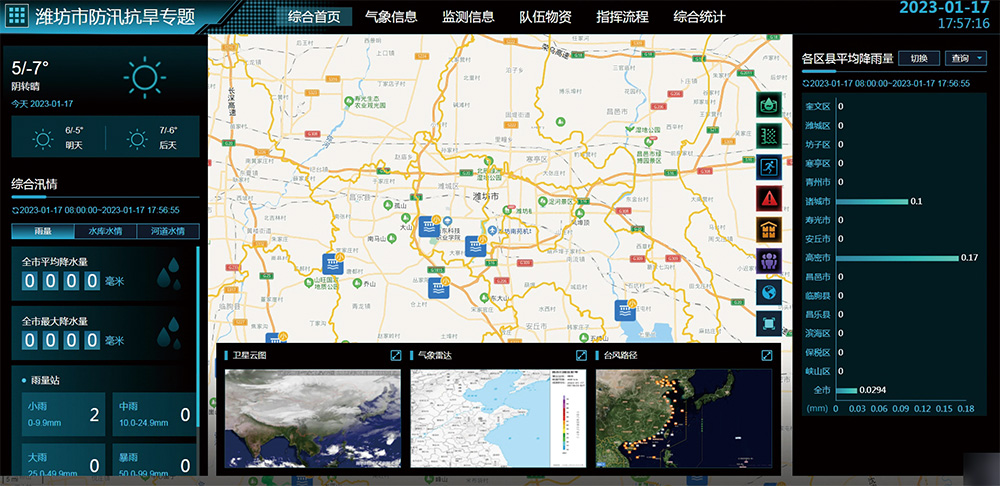This screenshot has width=1000, height=486.
Task: Click the 切换 button in rainfall panel
Action: (919, 58)
